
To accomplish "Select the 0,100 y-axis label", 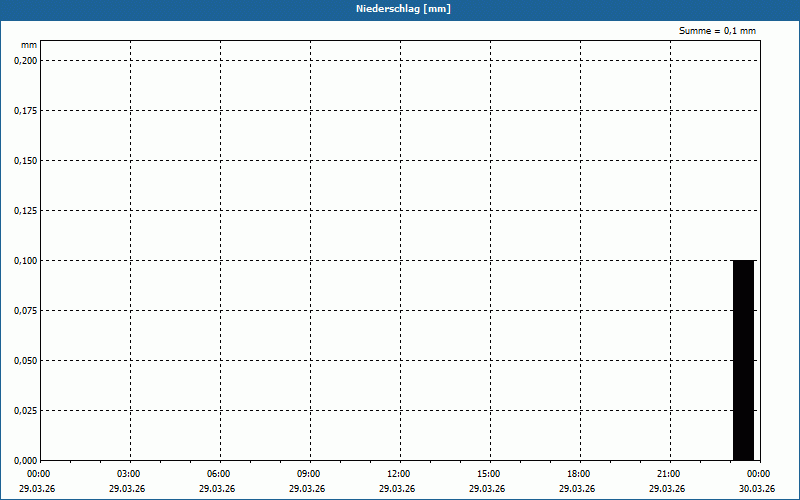I will [x=24, y=260].
